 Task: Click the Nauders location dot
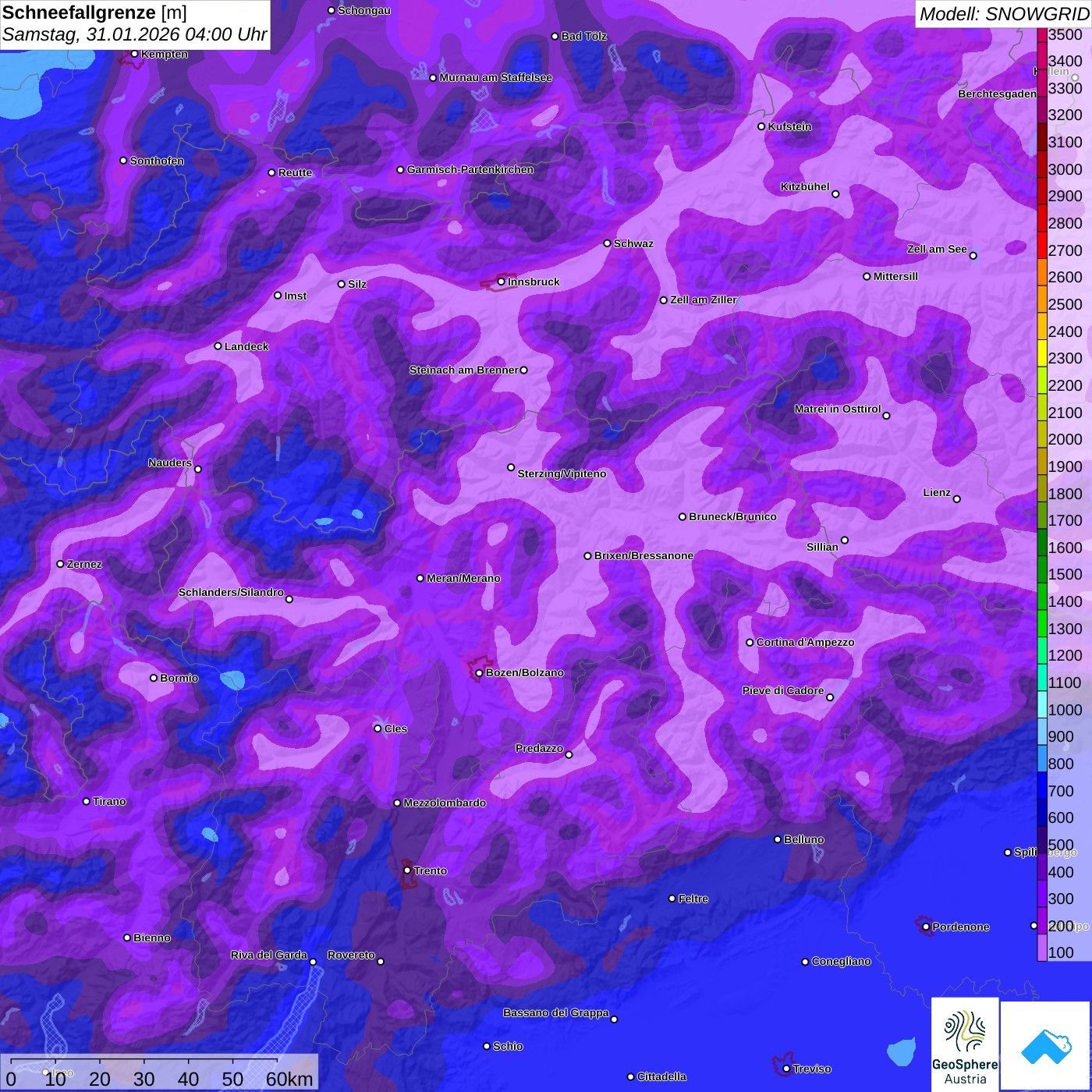(198, 470)
